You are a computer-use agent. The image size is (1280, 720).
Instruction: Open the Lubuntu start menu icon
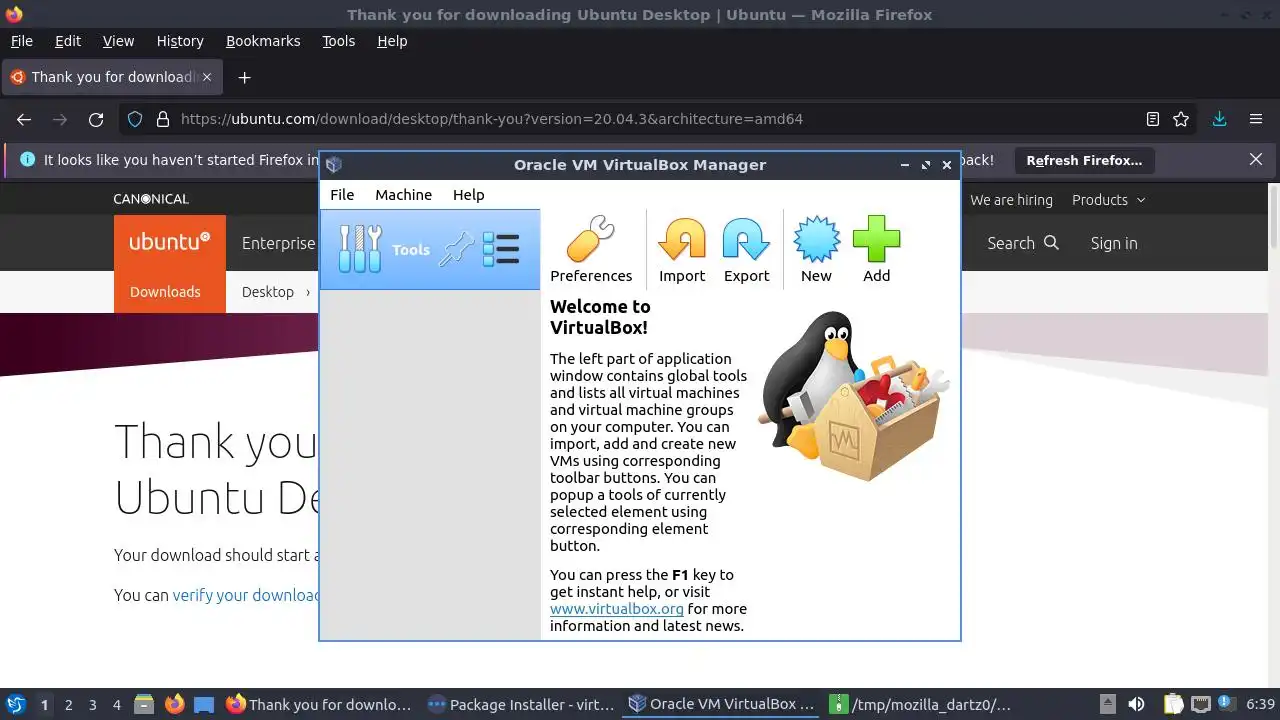(x=15, y=705)
